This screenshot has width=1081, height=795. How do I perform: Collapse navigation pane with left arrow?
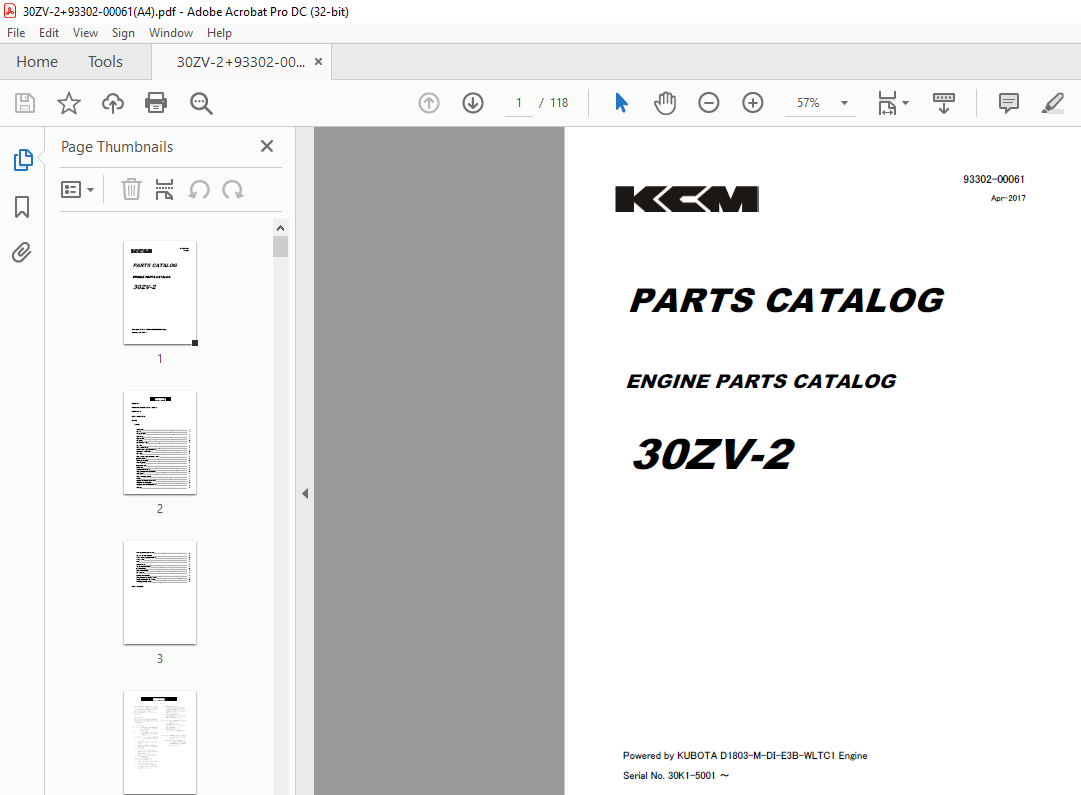305,494
